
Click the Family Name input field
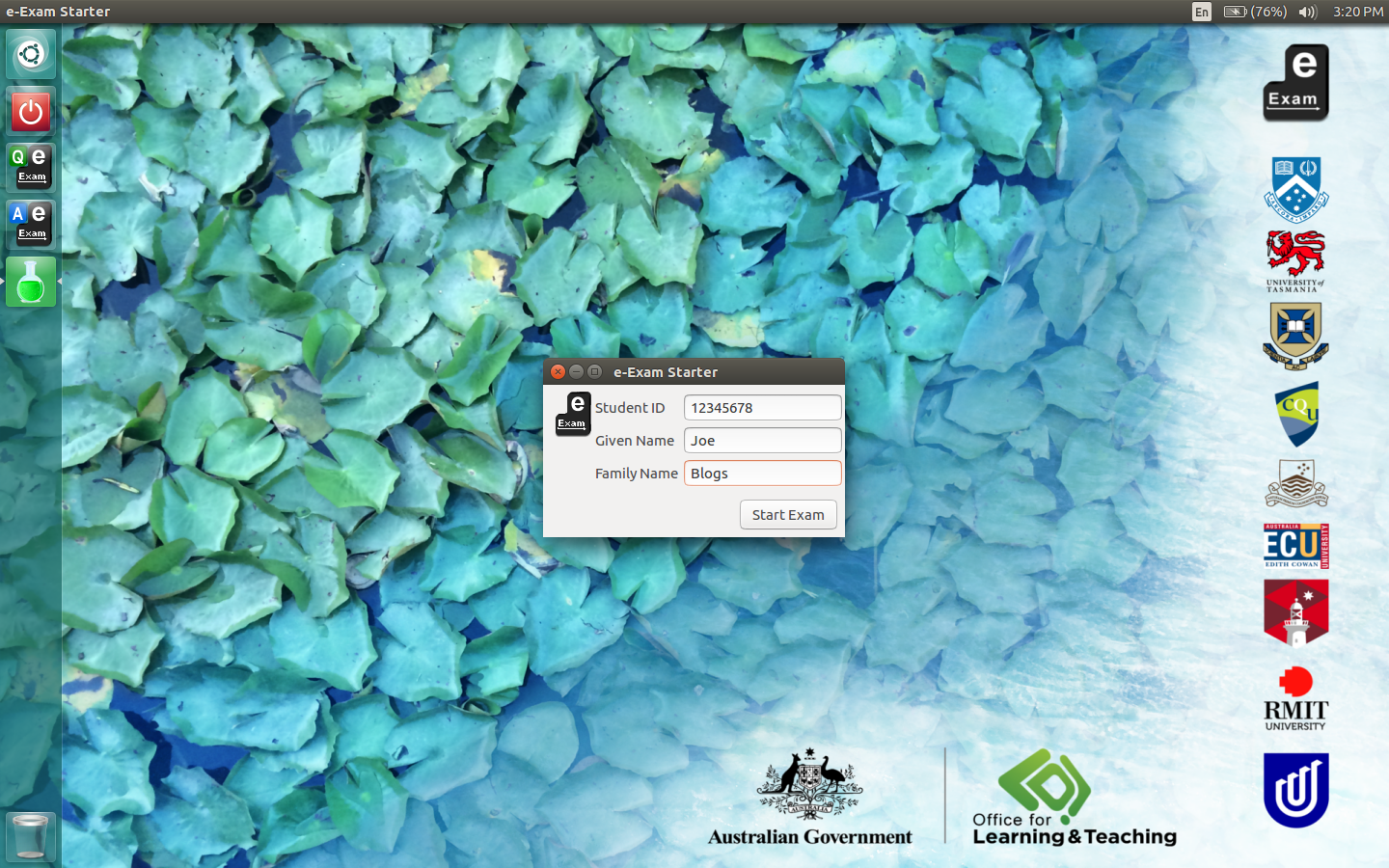pos(762,474)
